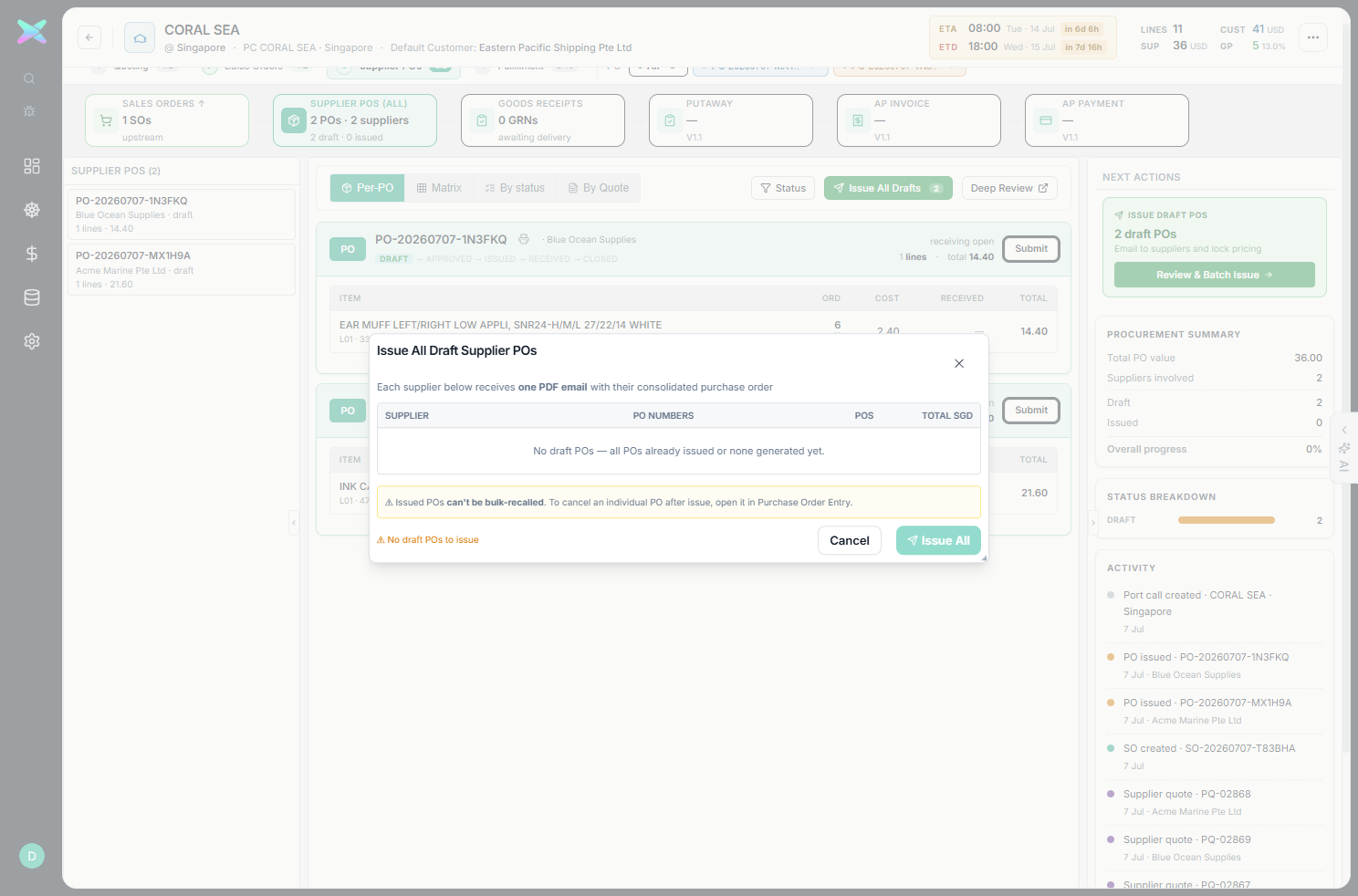Open the three-dot more options menu
Viewport: 1358px width, 896px height.
[1313, 37]
